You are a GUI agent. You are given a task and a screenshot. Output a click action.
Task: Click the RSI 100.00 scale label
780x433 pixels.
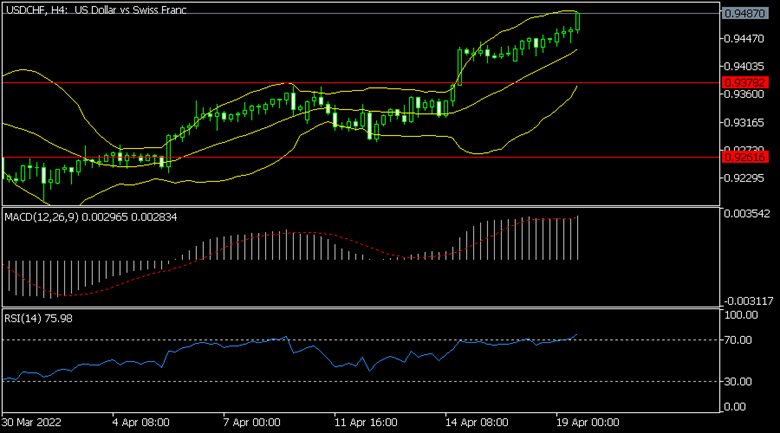point(741,315)
